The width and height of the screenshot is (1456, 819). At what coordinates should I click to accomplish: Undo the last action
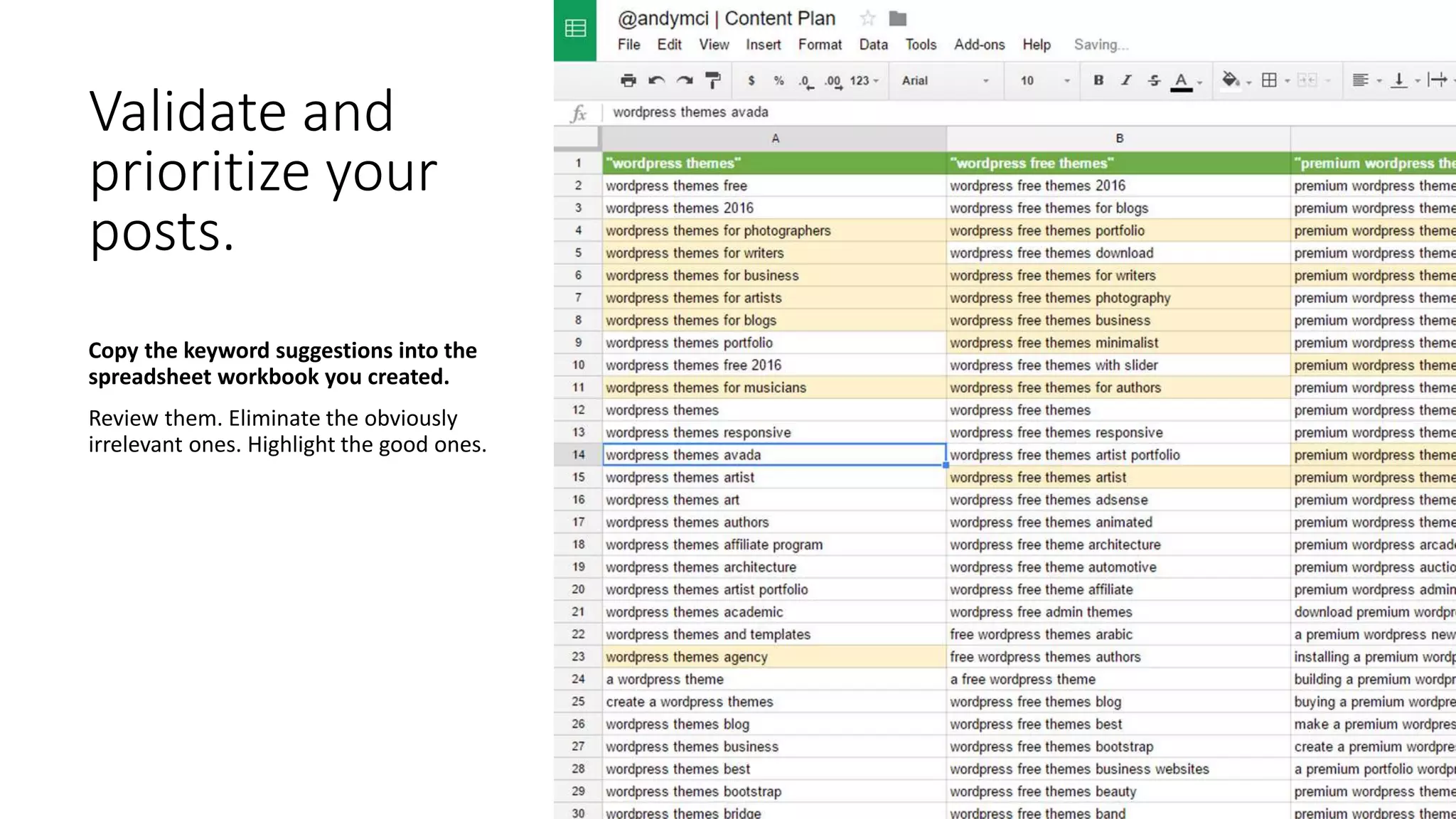[x=656, y=80]
